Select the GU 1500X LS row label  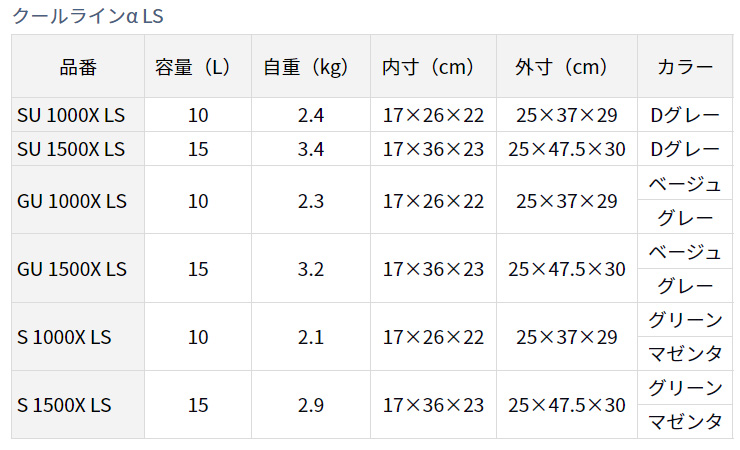tap(78, 268)
